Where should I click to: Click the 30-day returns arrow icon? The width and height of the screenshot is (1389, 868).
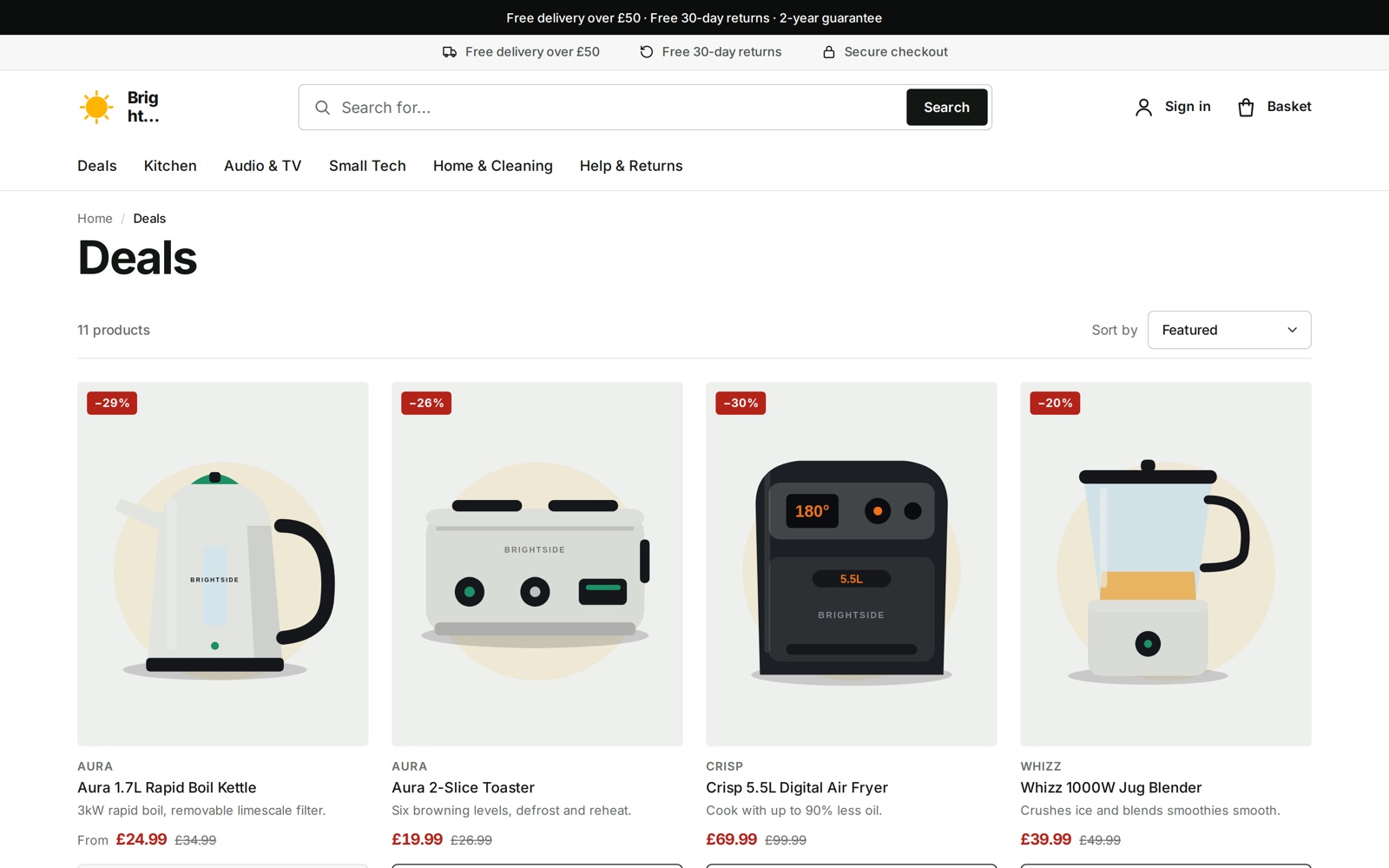click(647, 52)
